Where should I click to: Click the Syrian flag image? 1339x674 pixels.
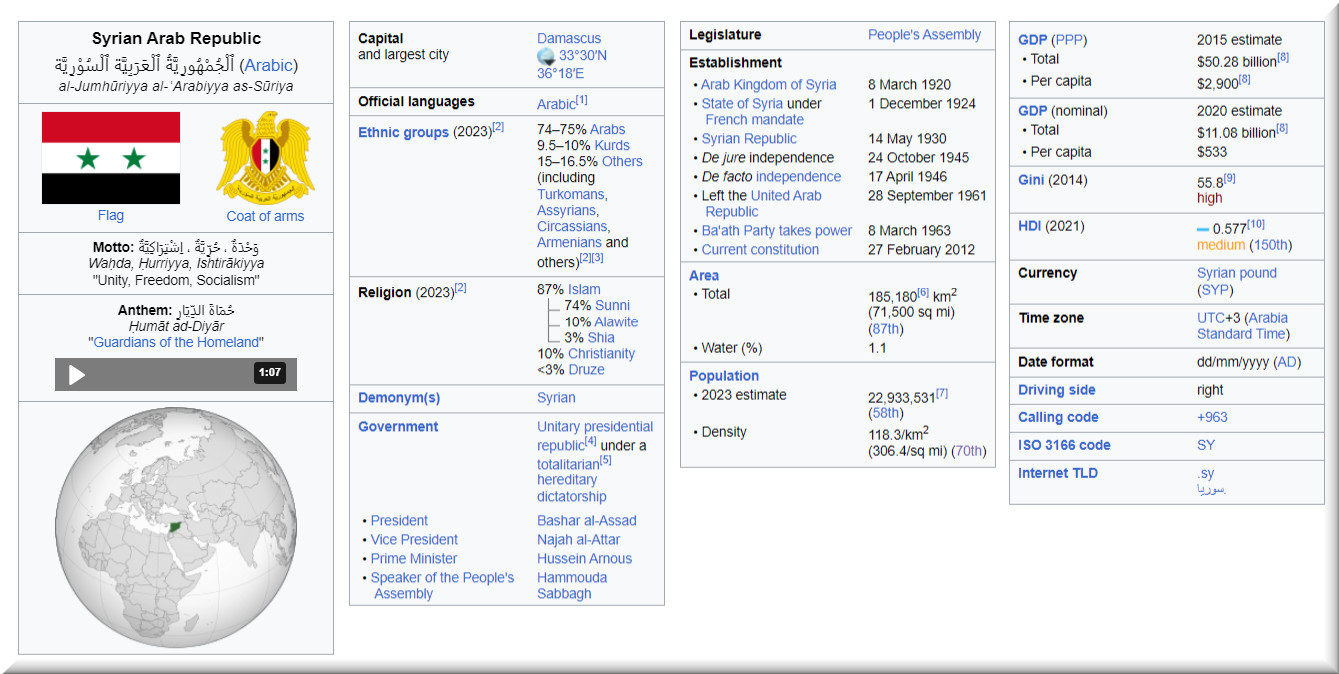pos(111,157)
